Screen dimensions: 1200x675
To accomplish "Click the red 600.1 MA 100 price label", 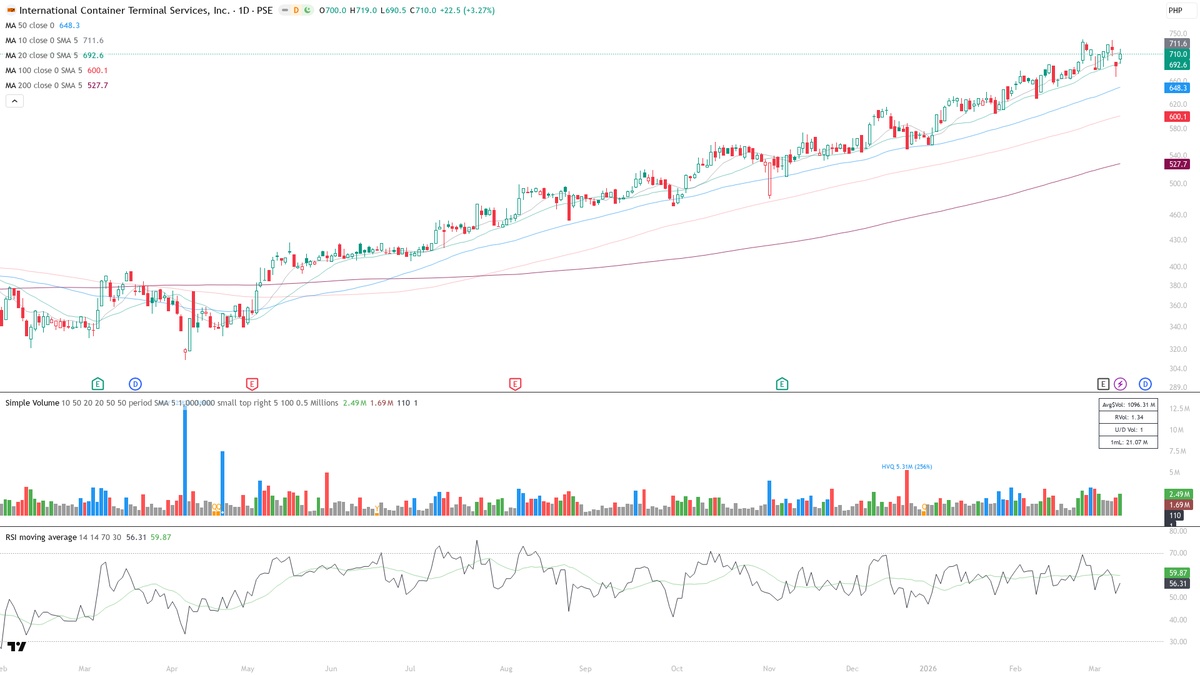I will click(1177, 117).
